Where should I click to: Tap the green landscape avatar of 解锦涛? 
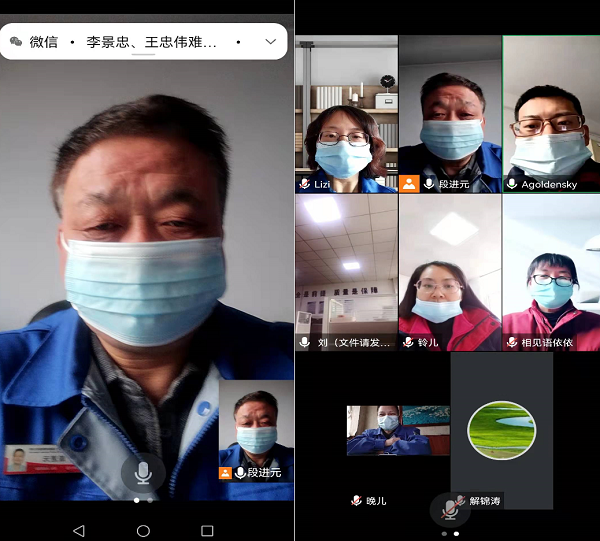[501, 430]
